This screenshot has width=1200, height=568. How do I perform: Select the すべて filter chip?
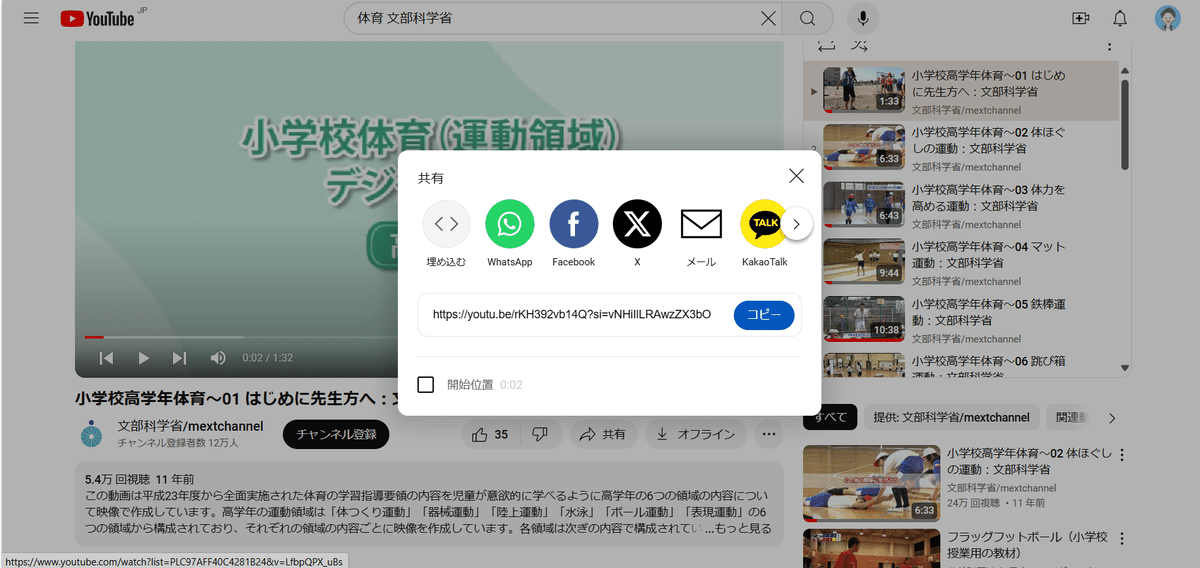pyautogui.click(x=831, y=417)
